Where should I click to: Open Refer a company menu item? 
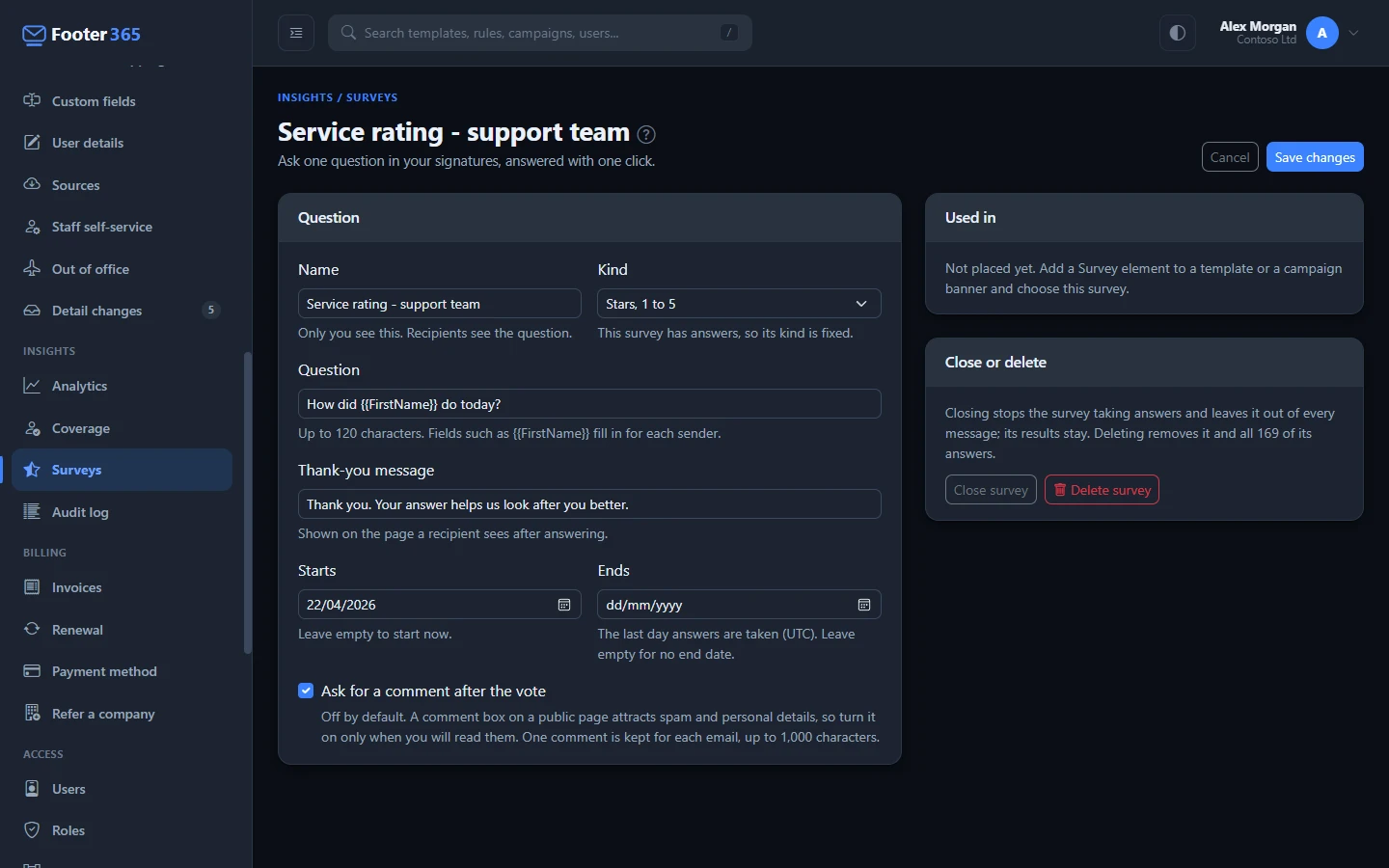tap(122, 714)
